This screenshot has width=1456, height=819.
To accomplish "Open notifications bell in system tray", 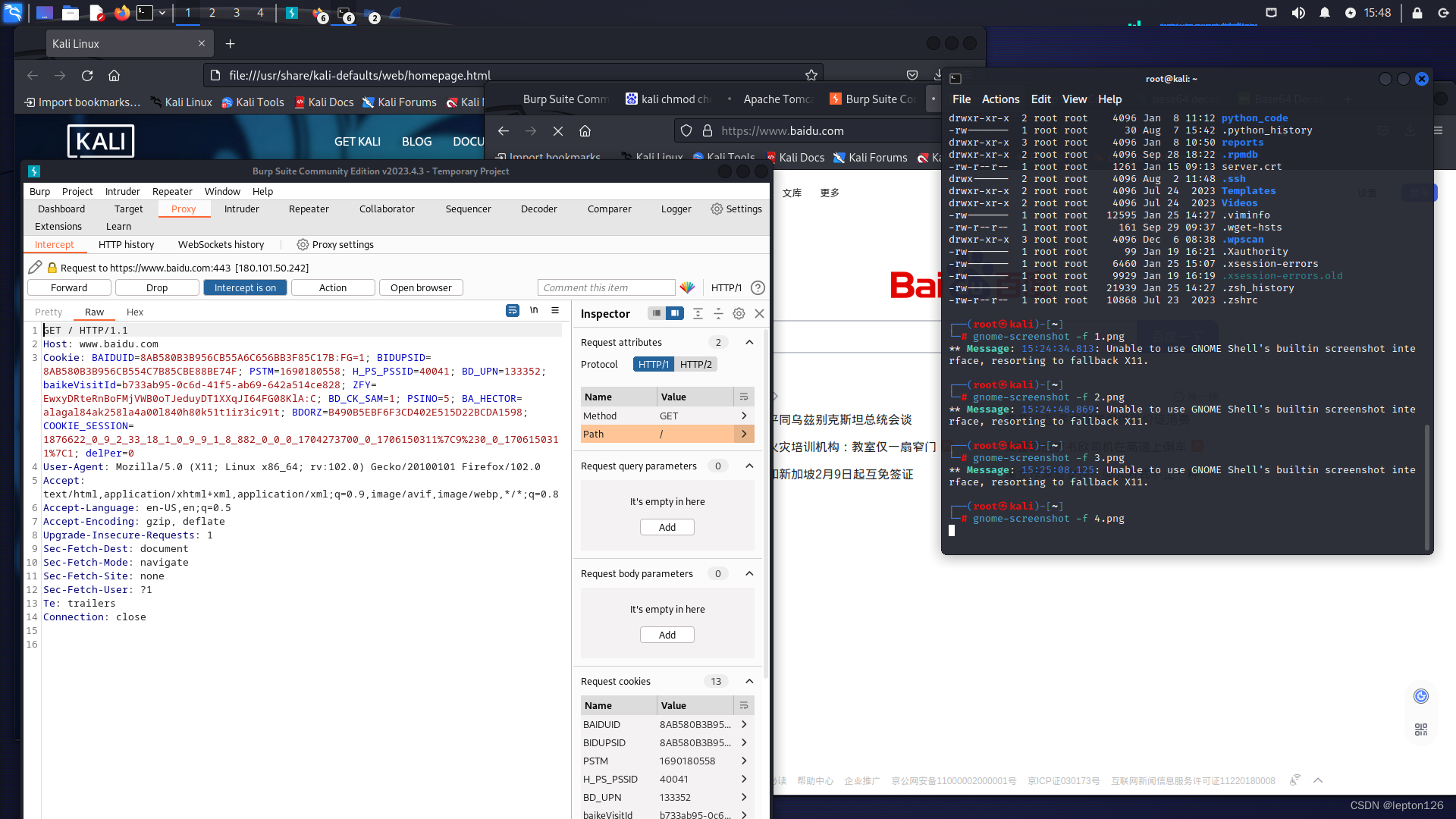I will tap(1325, 13).
